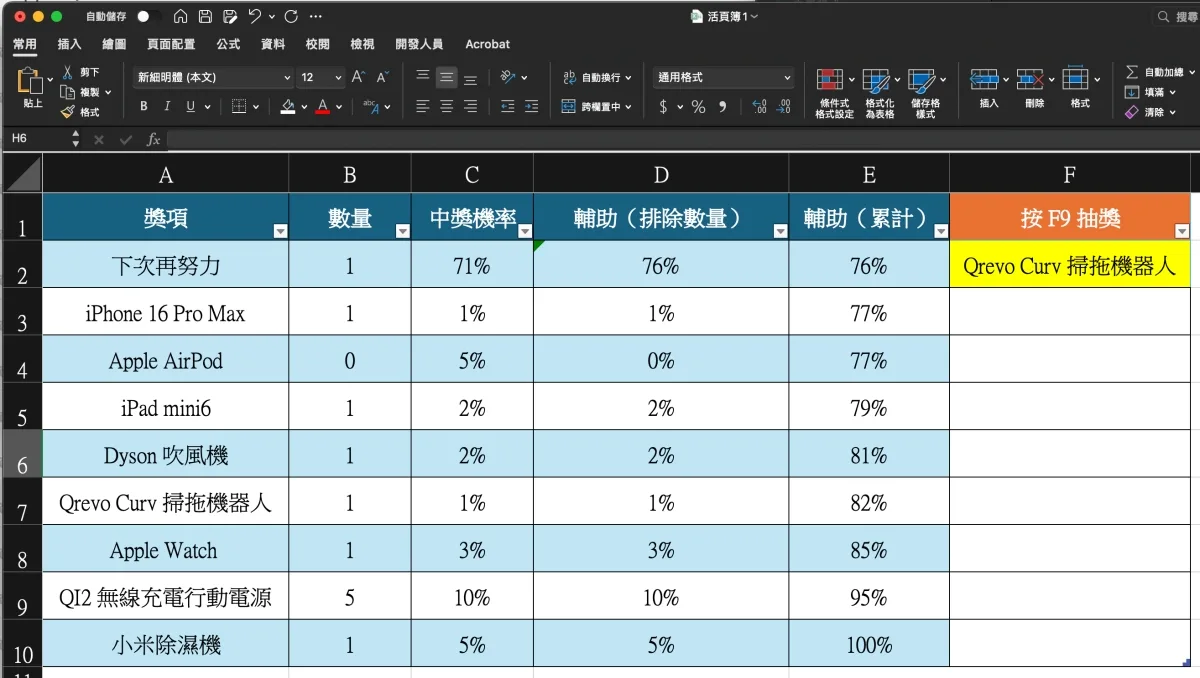The height and width of the screenshot is (678, 1200).
Task: Click the Save floppy disk icon
Action: point(205,17)
